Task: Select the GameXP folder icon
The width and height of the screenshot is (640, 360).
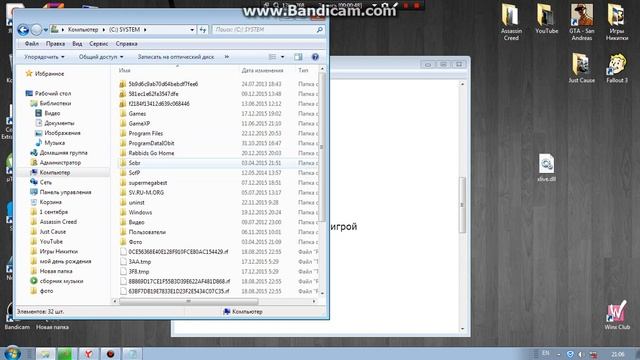Action: click(x=123, y=123)
